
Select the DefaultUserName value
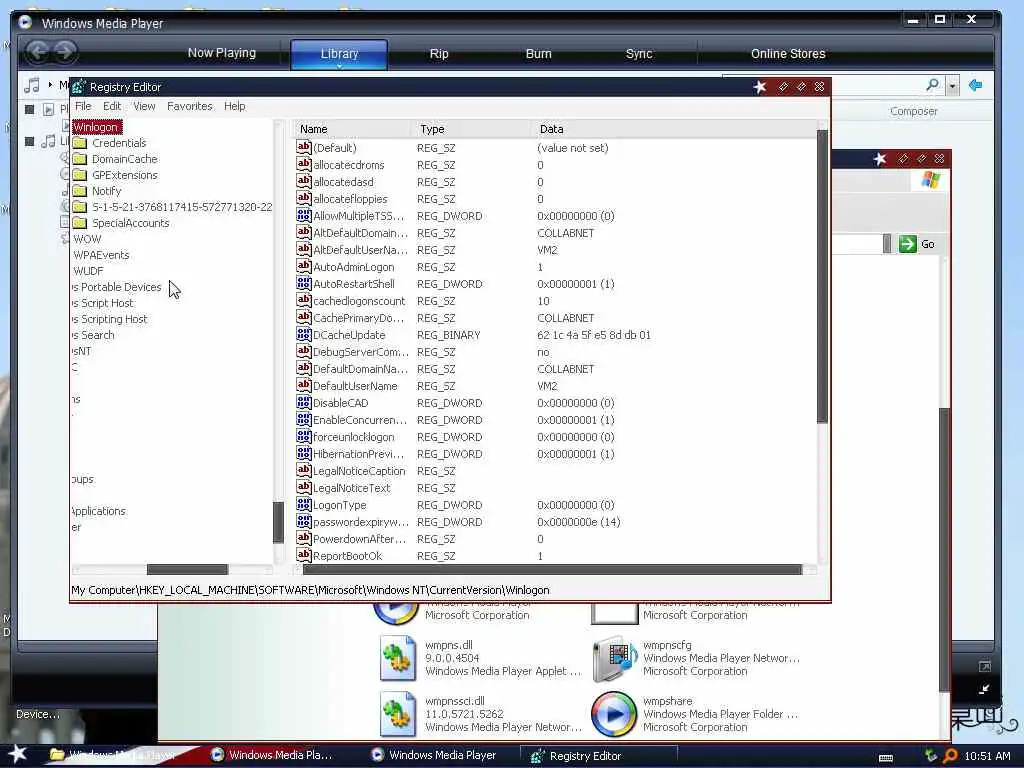click(355, 386)
